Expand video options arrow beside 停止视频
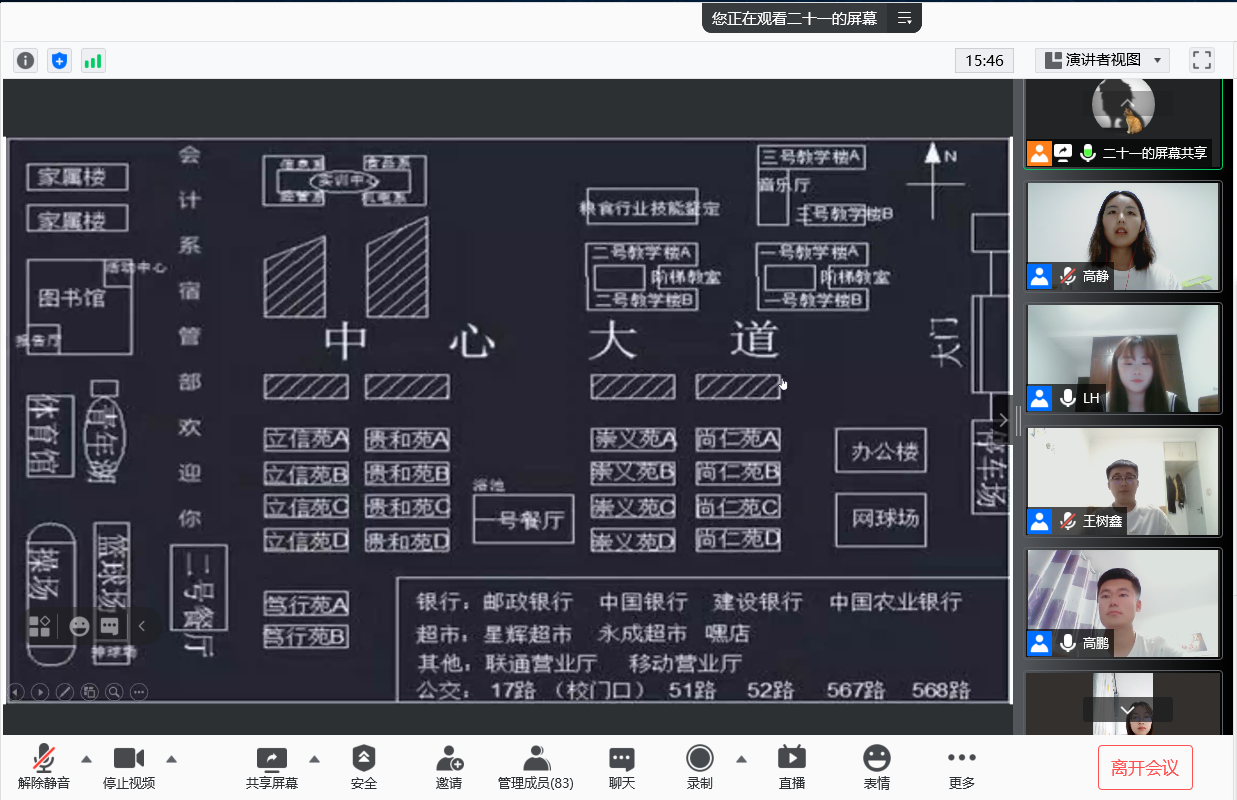The width and height of the screenshot is (1237, 800). (171, 758)
